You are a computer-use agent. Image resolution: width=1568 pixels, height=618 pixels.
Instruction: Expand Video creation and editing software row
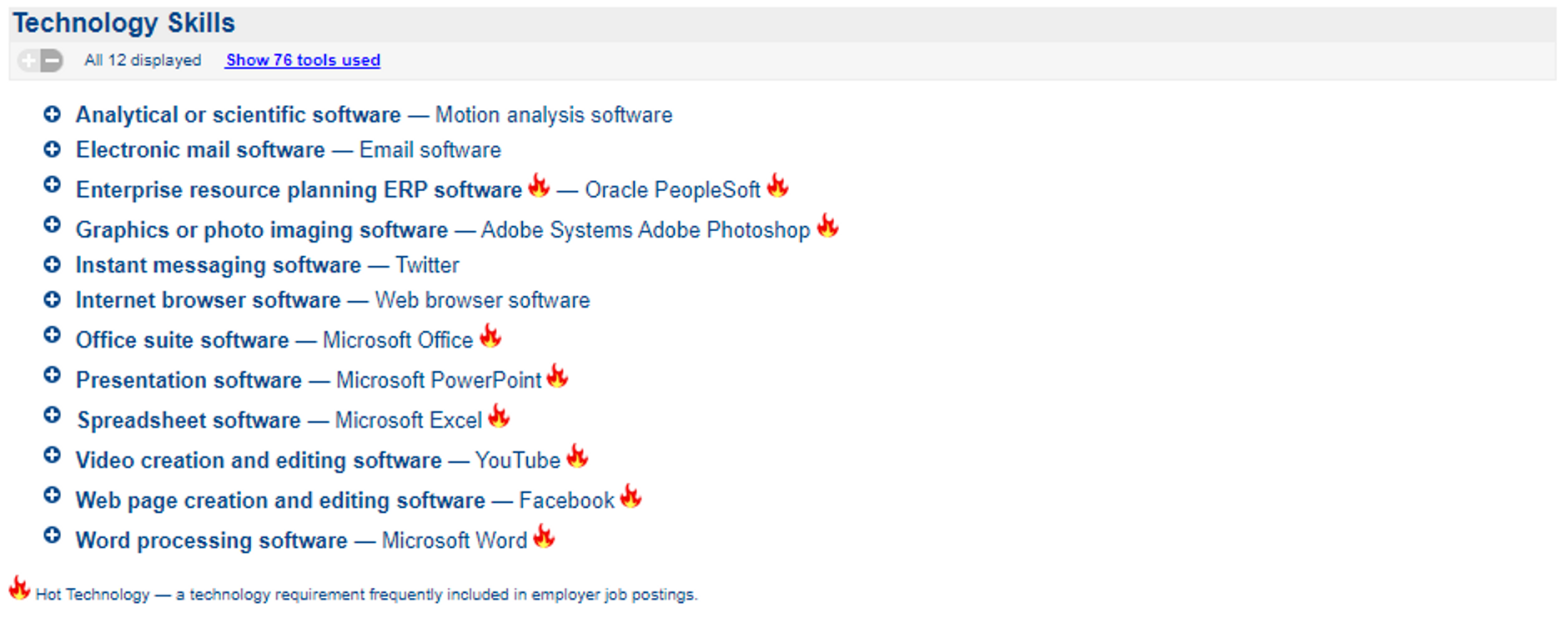click(52, 455)
